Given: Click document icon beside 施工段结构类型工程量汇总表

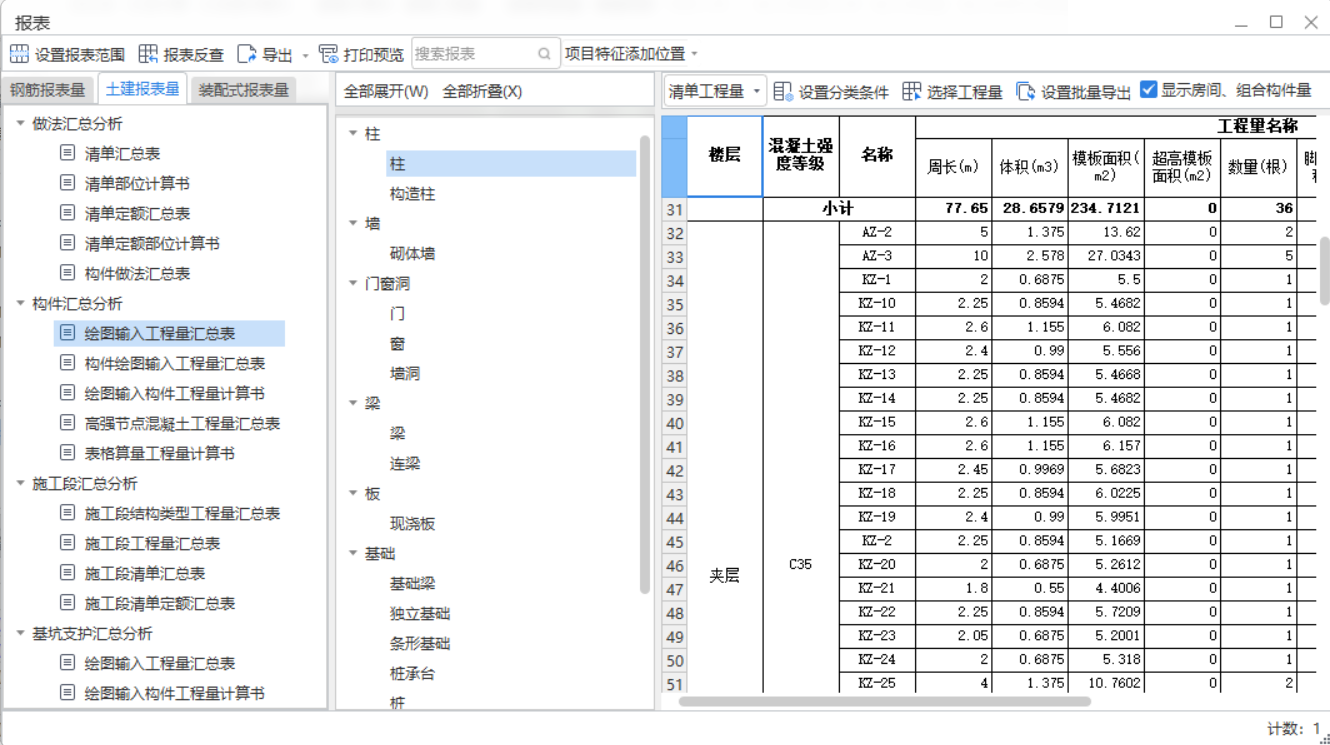Looking at the screenshot, I should tap(67, 513).
